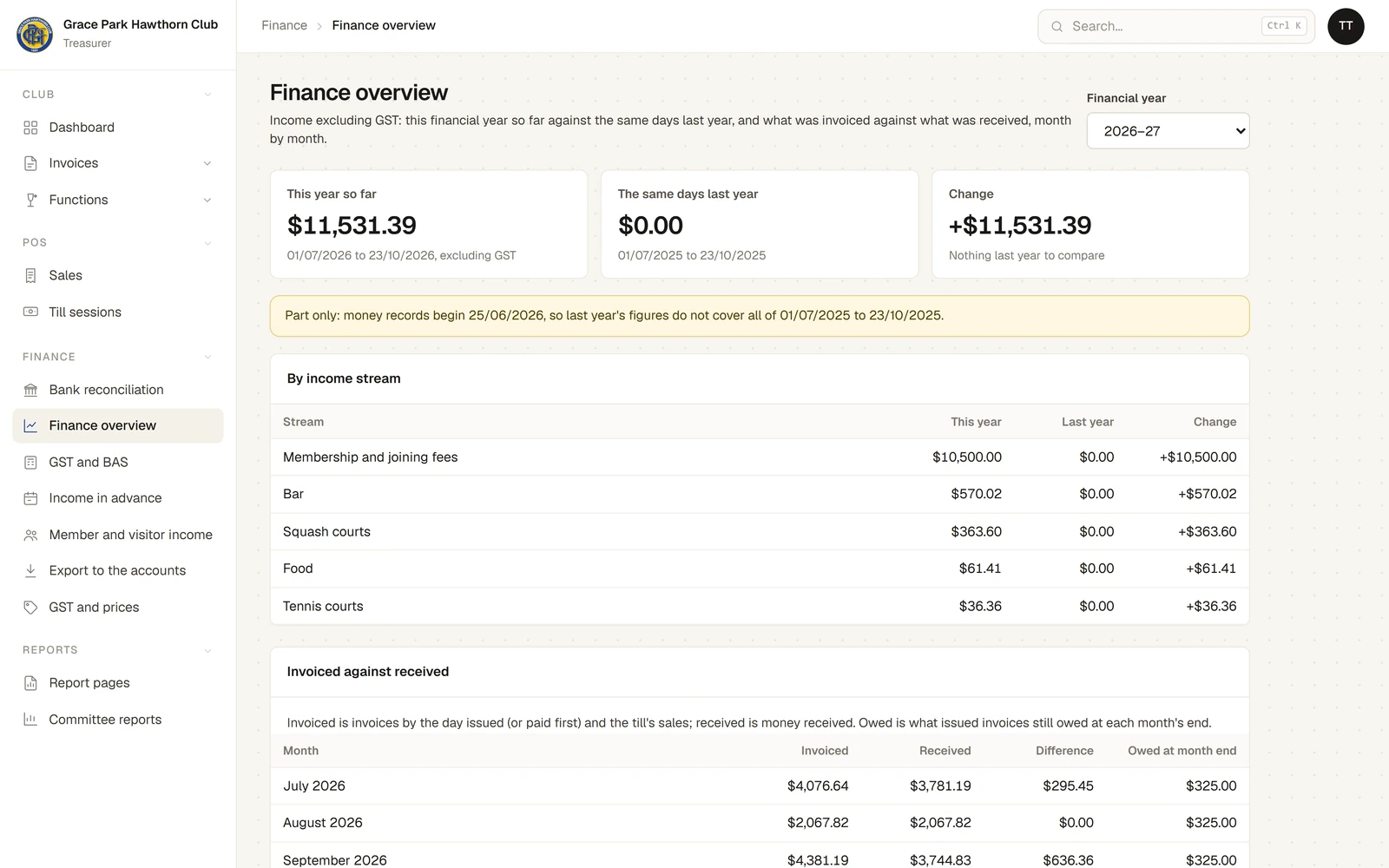Image resolution: width=1389 pixels, height=868 pixels.
Task: Click the Export to the accounts download icon
Action: point(30,570)
